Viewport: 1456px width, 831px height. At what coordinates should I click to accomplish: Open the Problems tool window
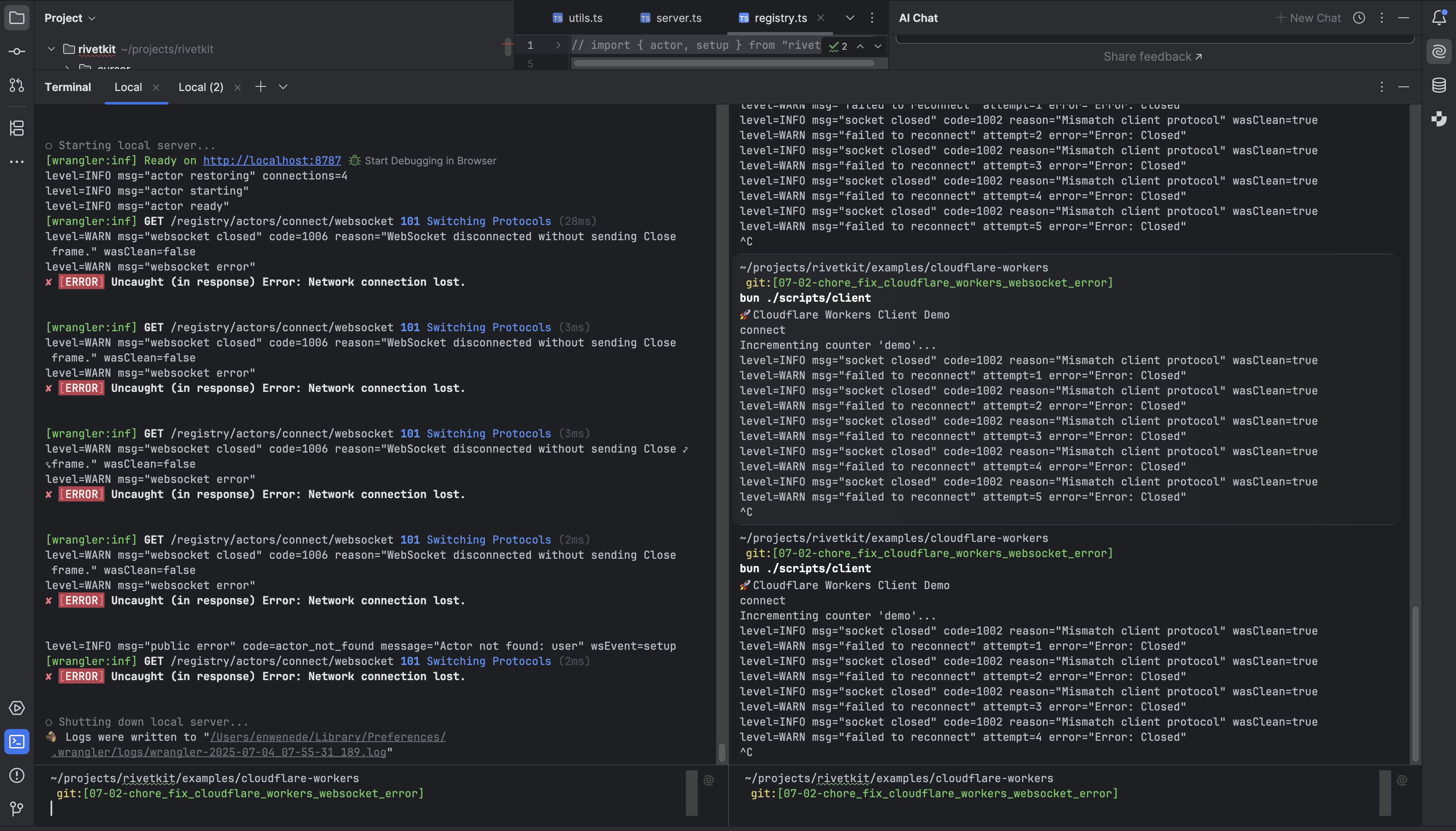pos(16,775)
